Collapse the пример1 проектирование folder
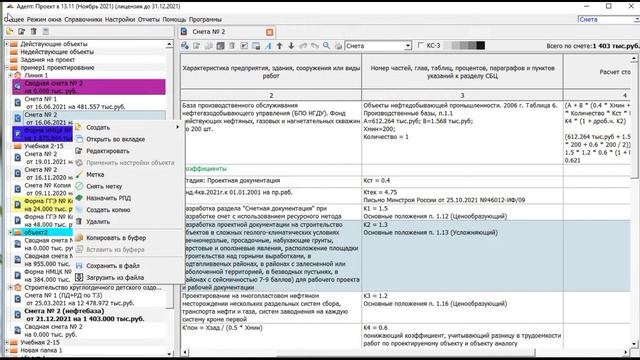Screen dimensions: 640x360 click(7, 67)
